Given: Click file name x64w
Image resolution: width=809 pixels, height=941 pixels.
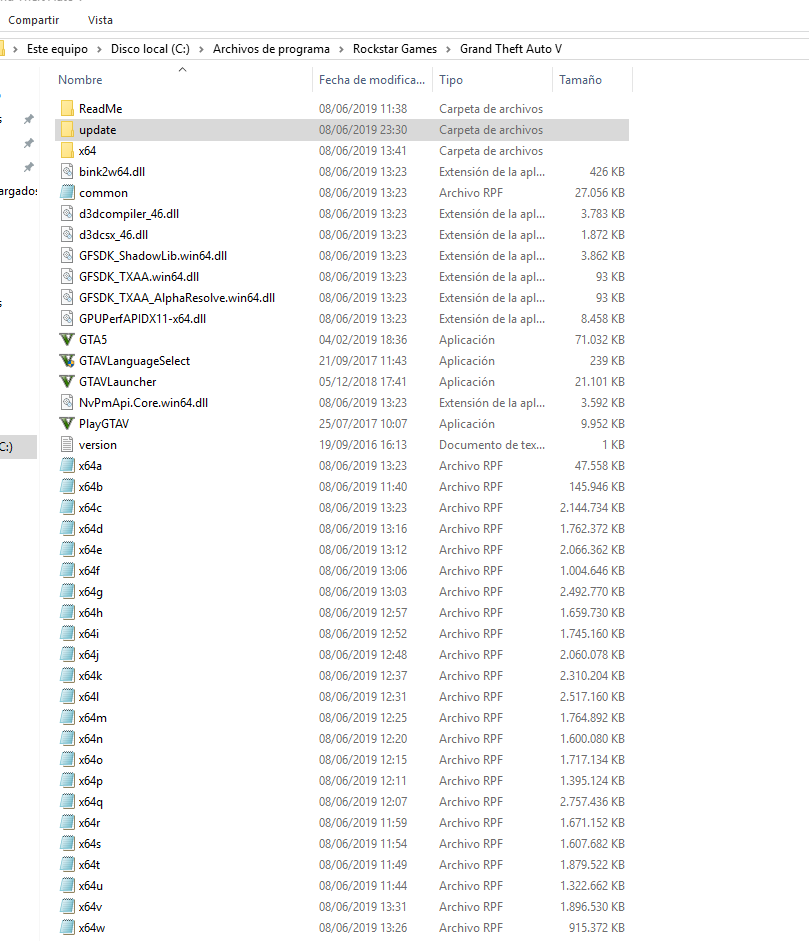Looking at the screenshot, I should pyautogui.click(x=92, y=928).
